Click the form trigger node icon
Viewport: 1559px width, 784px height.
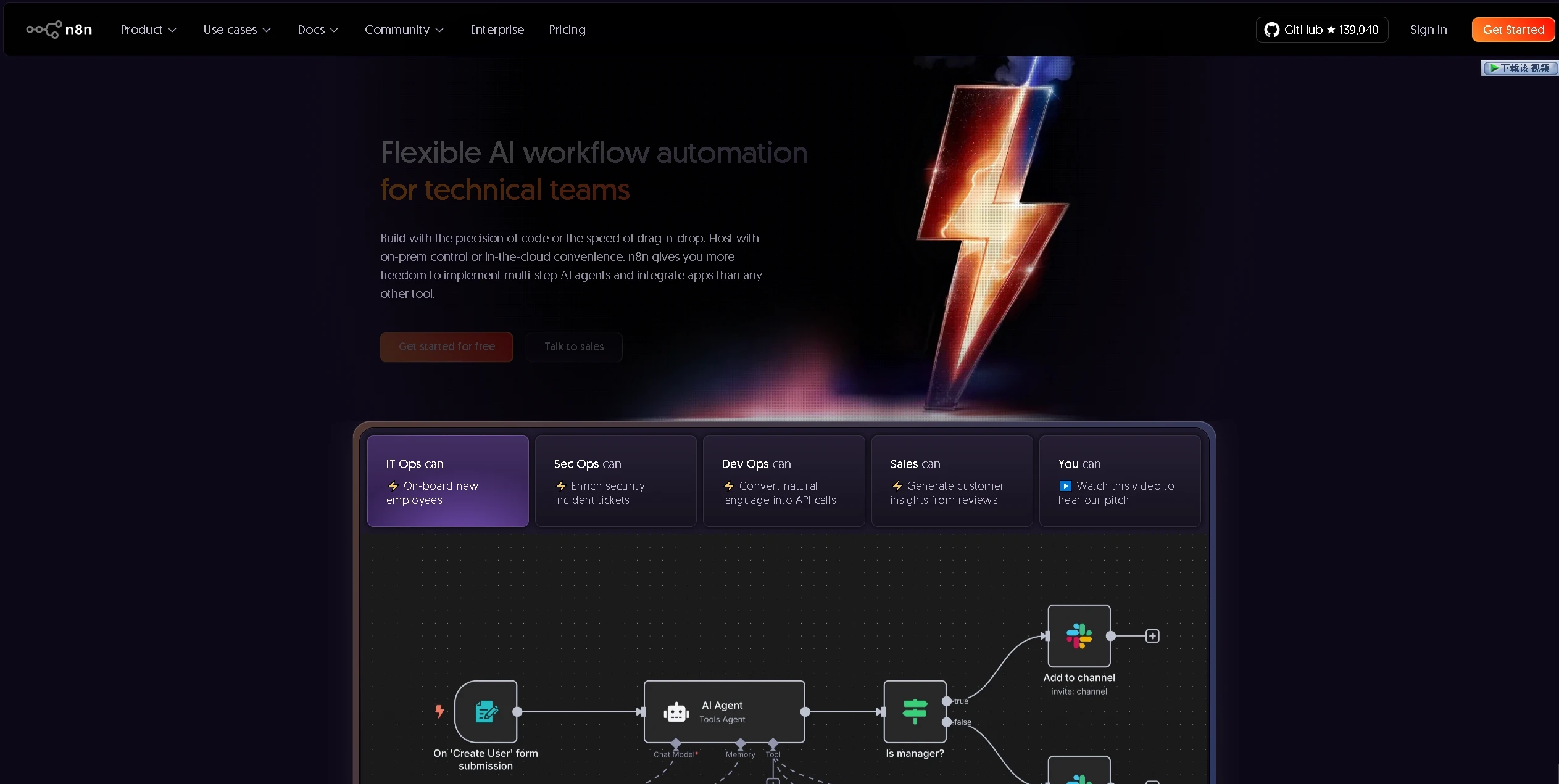point(486,712)
